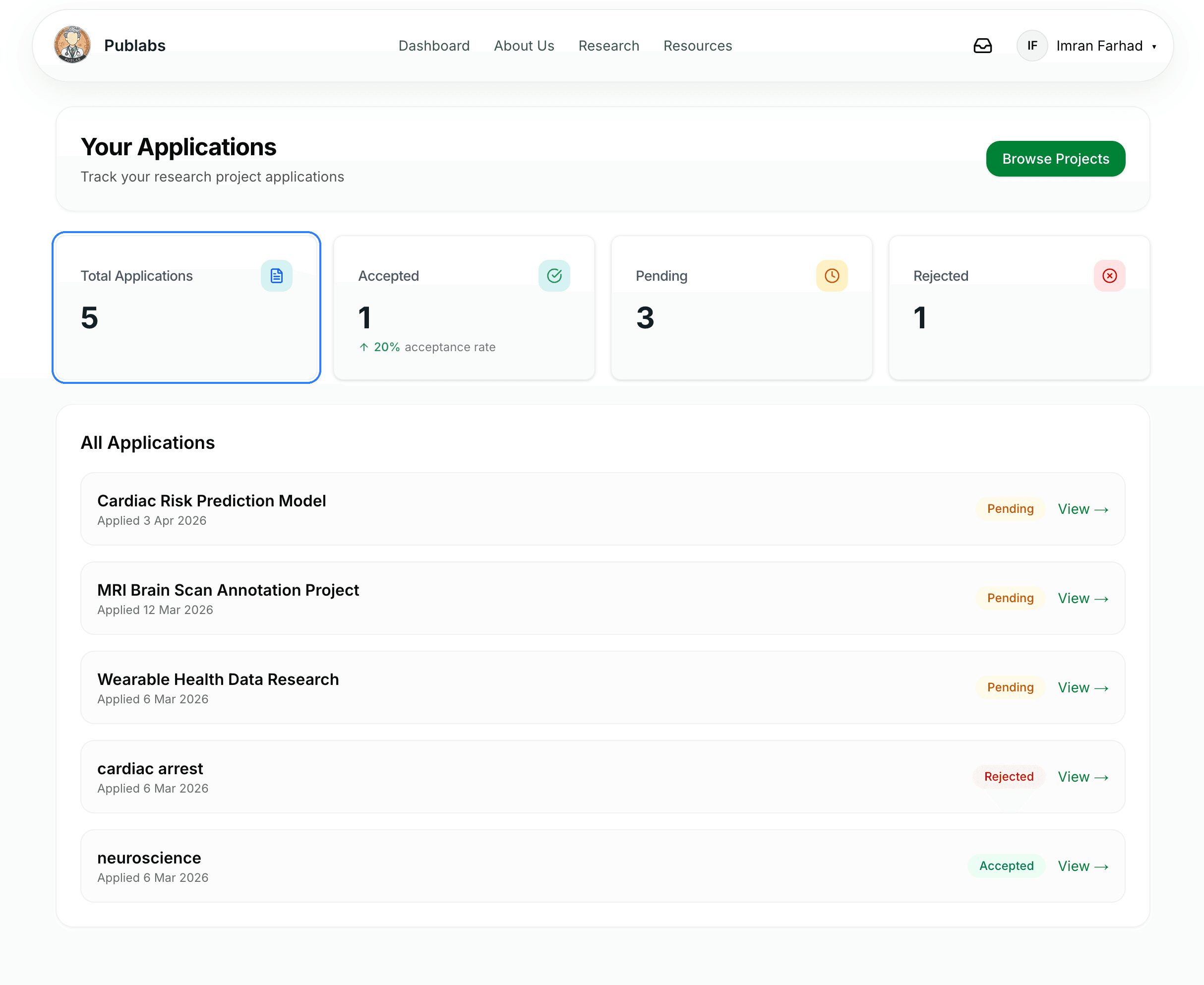Click the All Applications heading
This screenshot has width=1204, height=985.
tap(147, 442)
